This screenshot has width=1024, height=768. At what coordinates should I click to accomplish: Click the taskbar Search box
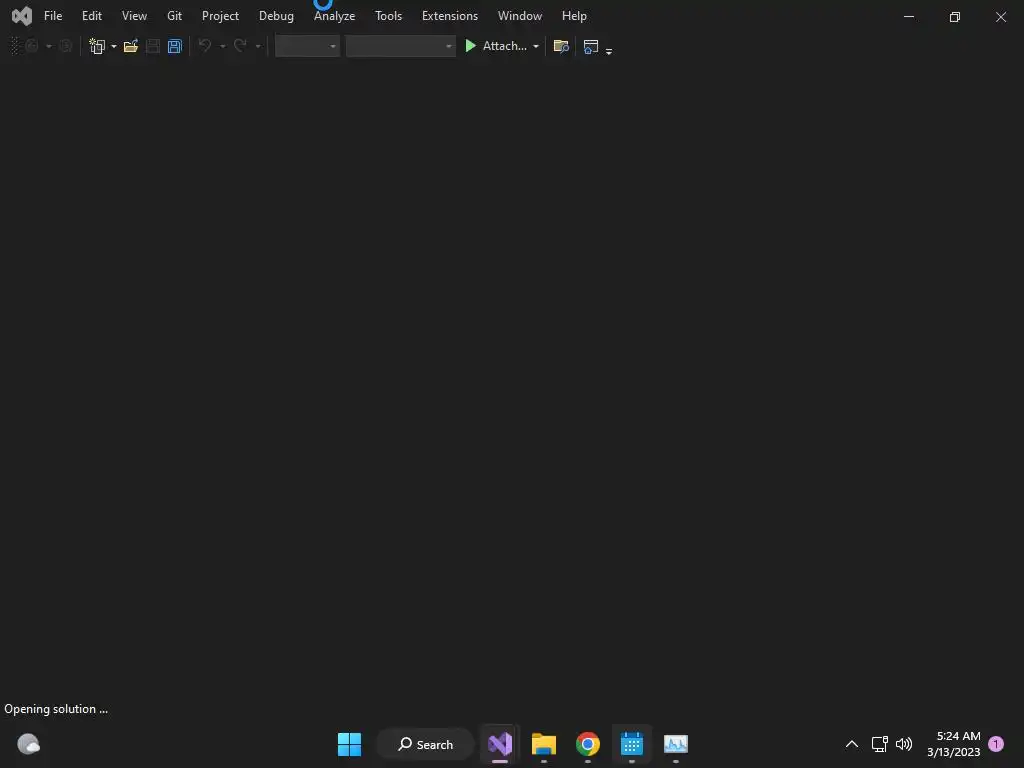[x=425, y=744]
